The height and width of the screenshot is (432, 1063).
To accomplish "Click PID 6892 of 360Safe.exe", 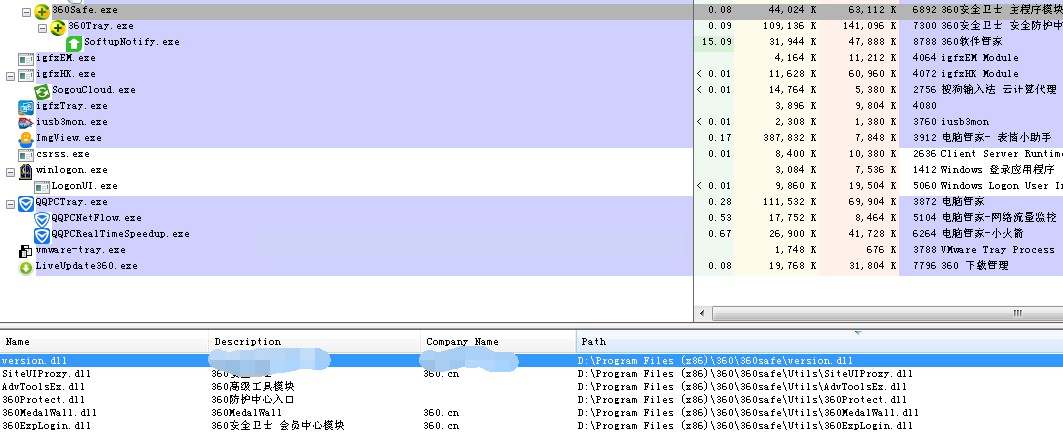I will tap(925, 9).
